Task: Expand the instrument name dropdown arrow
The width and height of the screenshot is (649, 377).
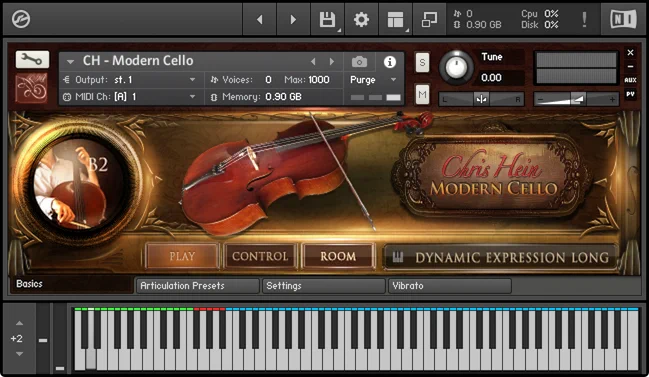Action: click(x=70, y=62)
